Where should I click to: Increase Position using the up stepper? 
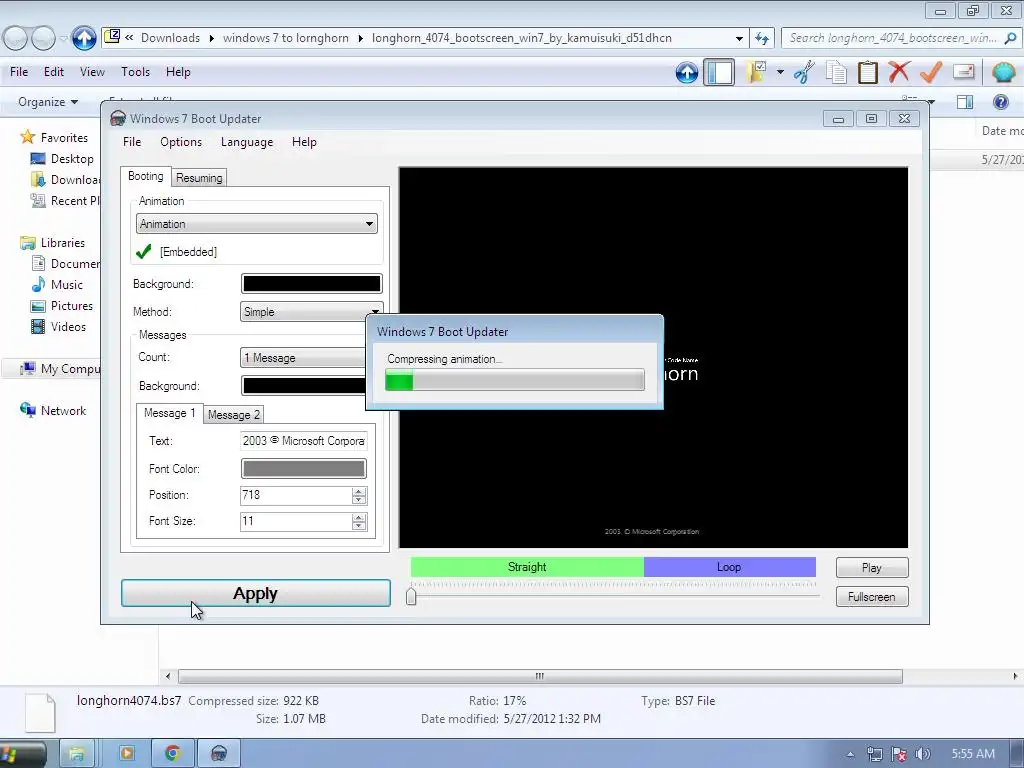[359, 491]
